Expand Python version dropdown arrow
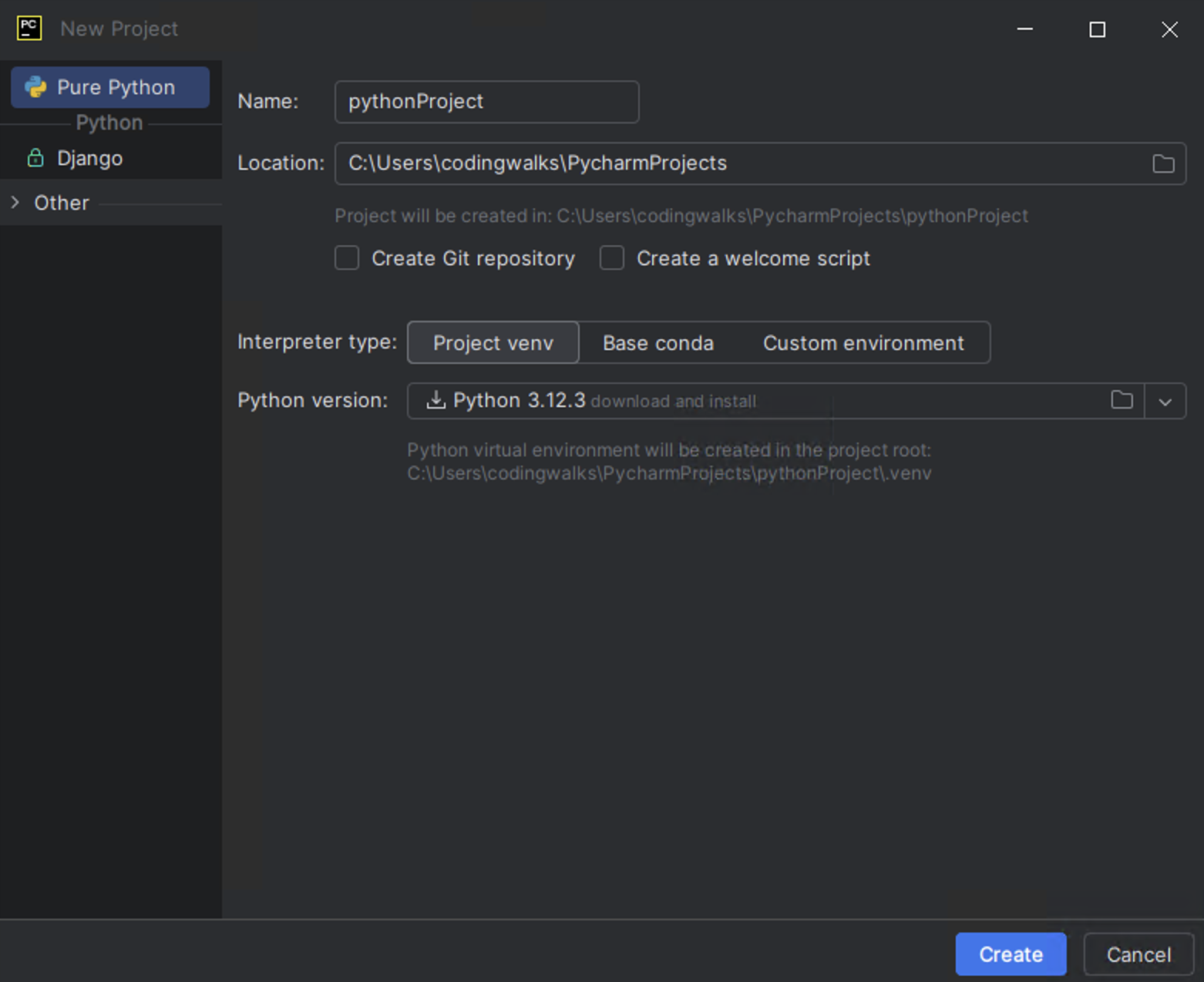The width and height of the screenshot is (1204, 982). [x=1165, y=402]
